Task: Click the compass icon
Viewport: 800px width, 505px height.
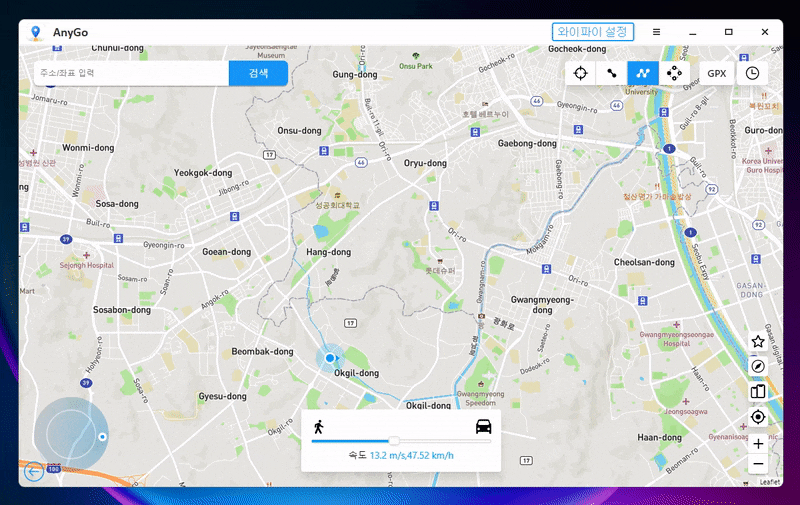Action: [758, 366]
